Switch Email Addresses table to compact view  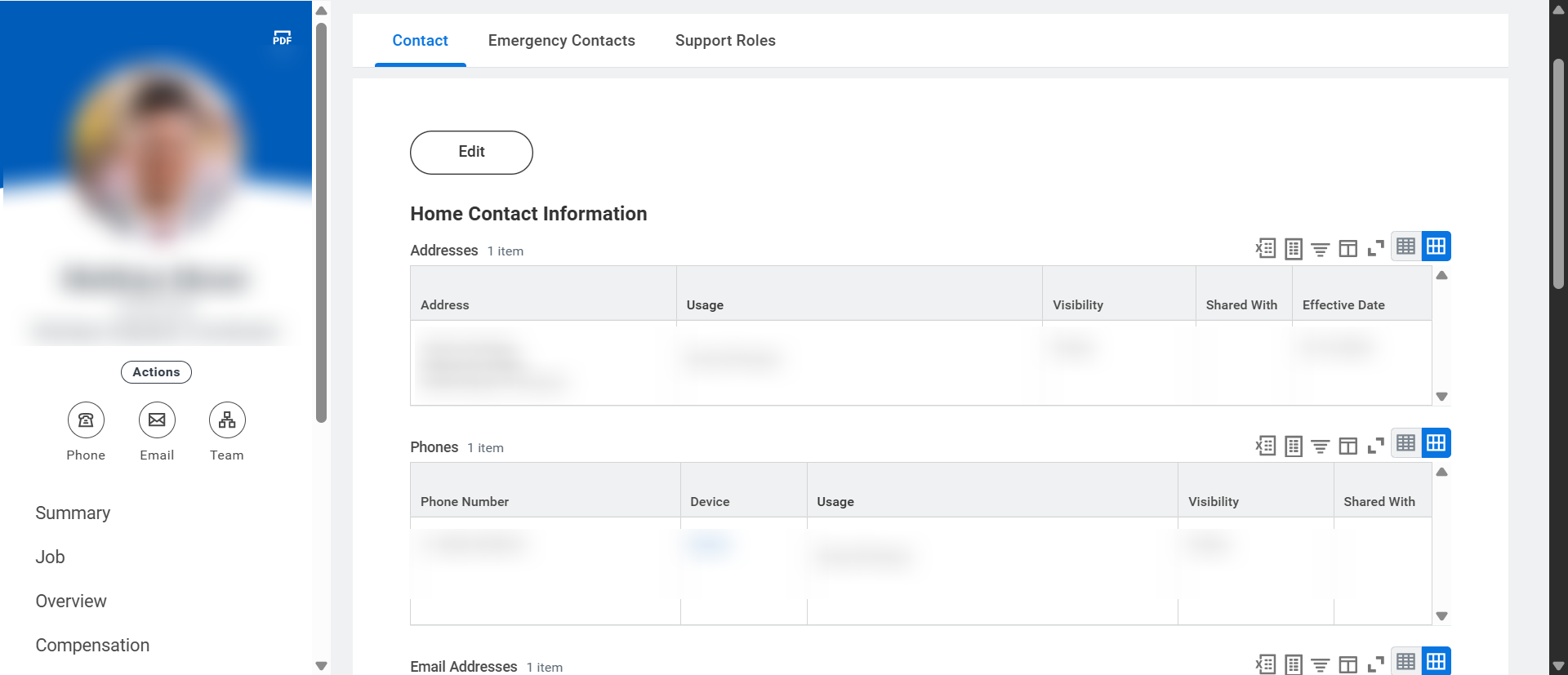pyautogui.click(x=1405, y=662)
